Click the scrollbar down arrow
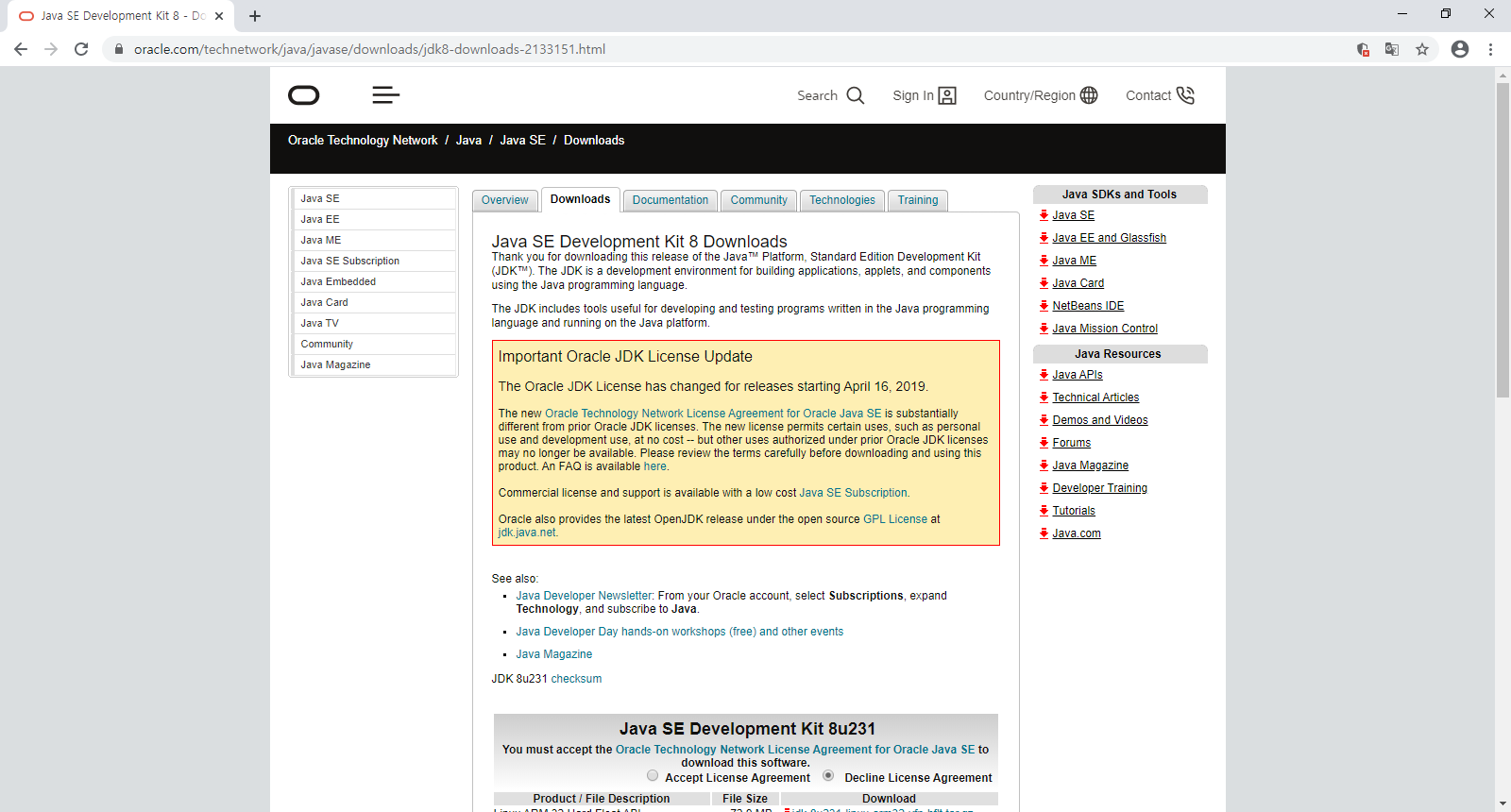1511x812 pixels. (1503, 804)
